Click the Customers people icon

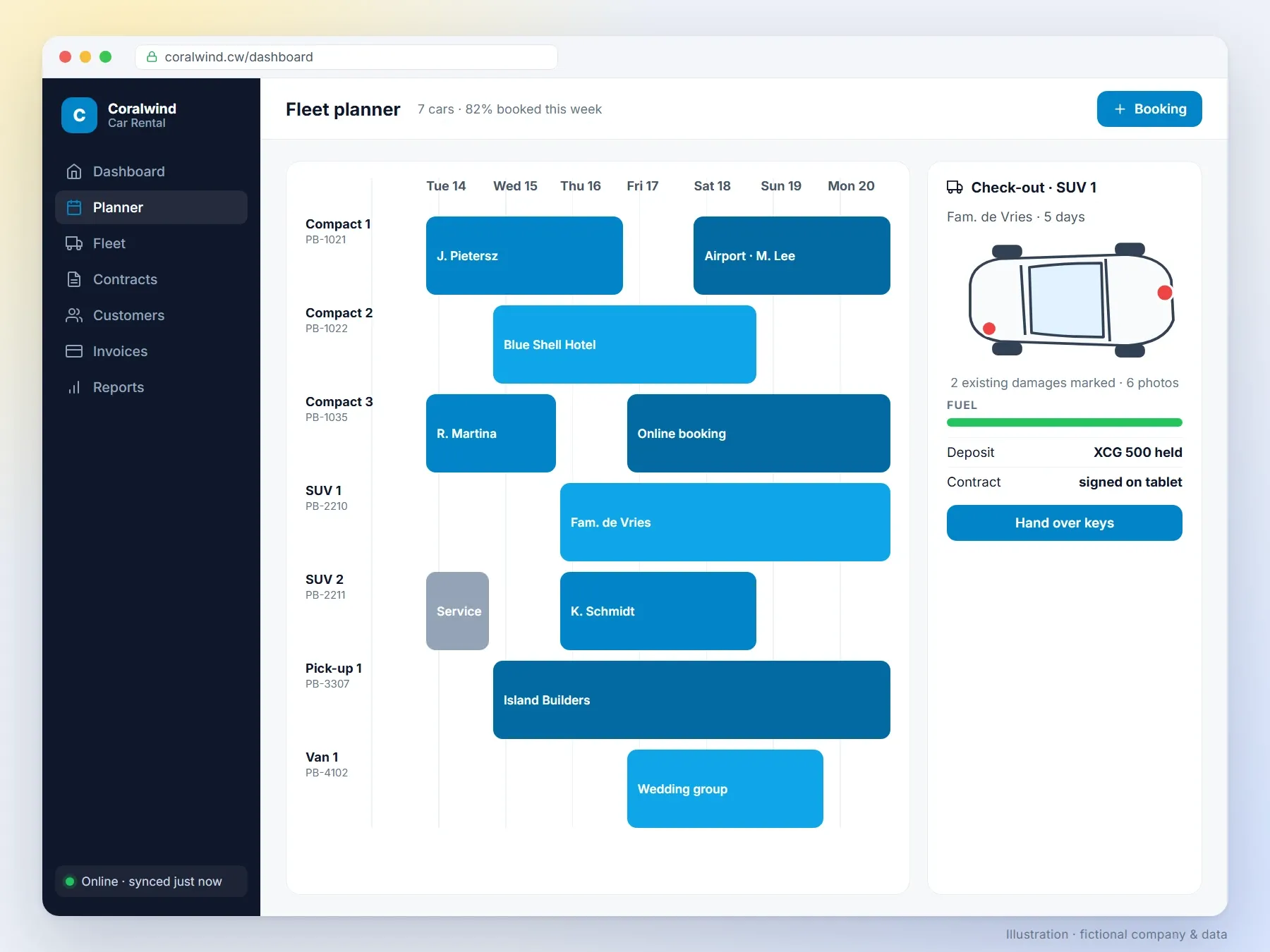74,315
